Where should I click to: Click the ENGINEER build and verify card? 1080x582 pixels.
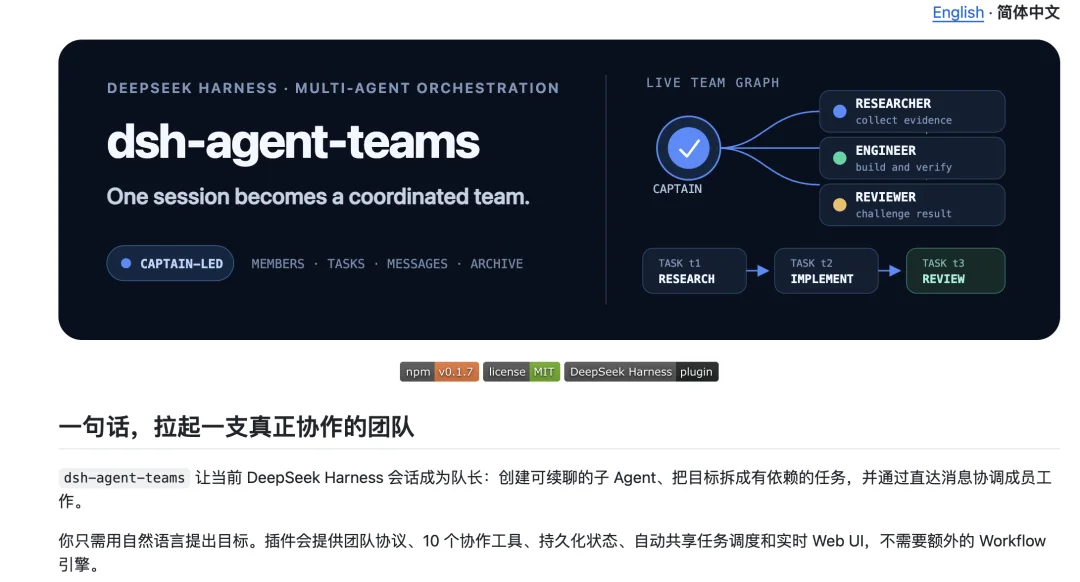(912, 158)
